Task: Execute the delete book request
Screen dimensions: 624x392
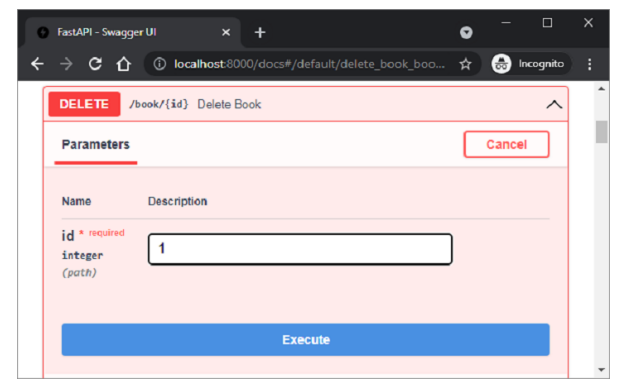Action: [305, 339]
